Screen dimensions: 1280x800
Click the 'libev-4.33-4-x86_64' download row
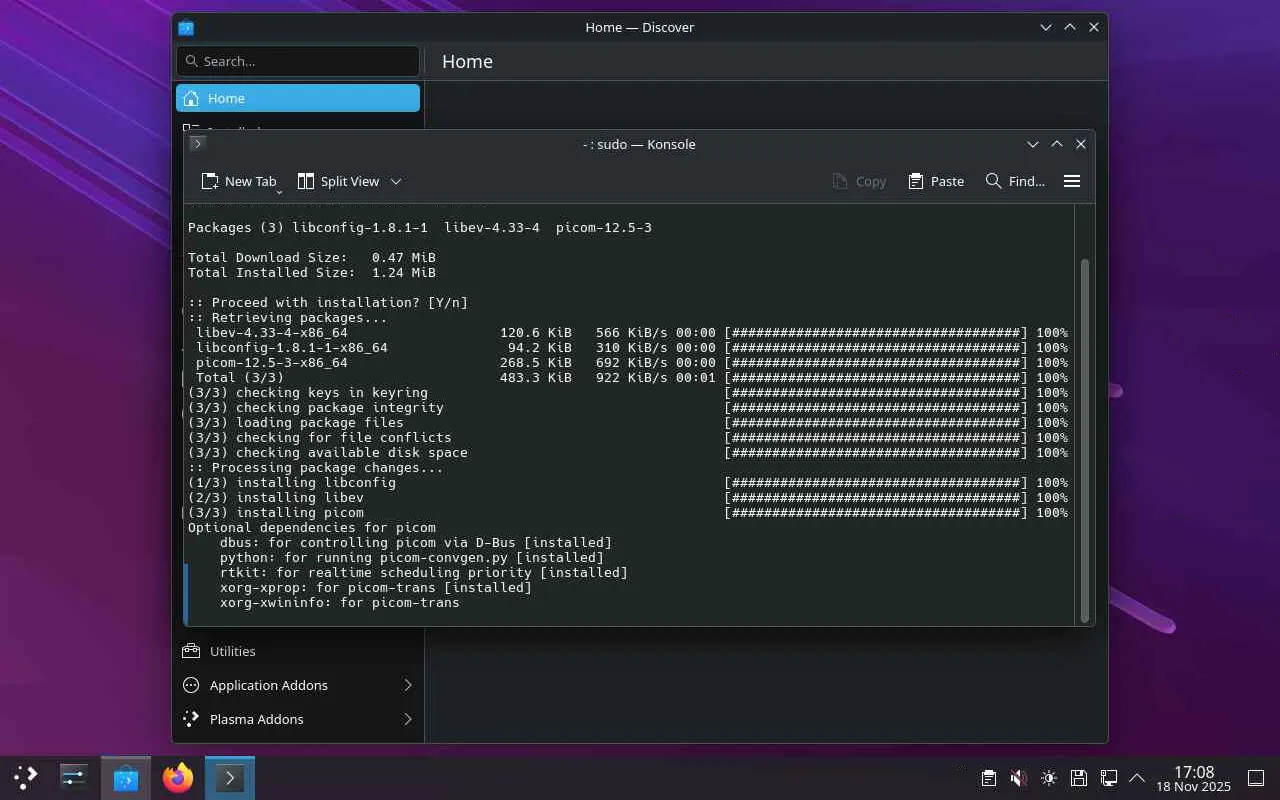pos(632,333)
